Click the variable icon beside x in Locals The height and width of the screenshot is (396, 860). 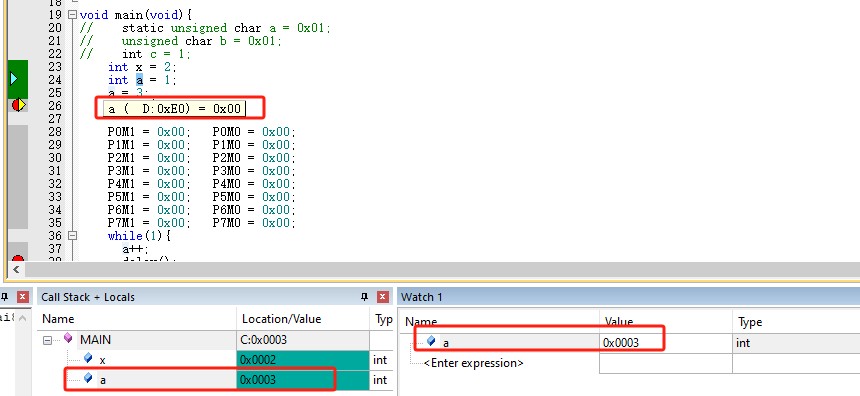coord(88,359)
